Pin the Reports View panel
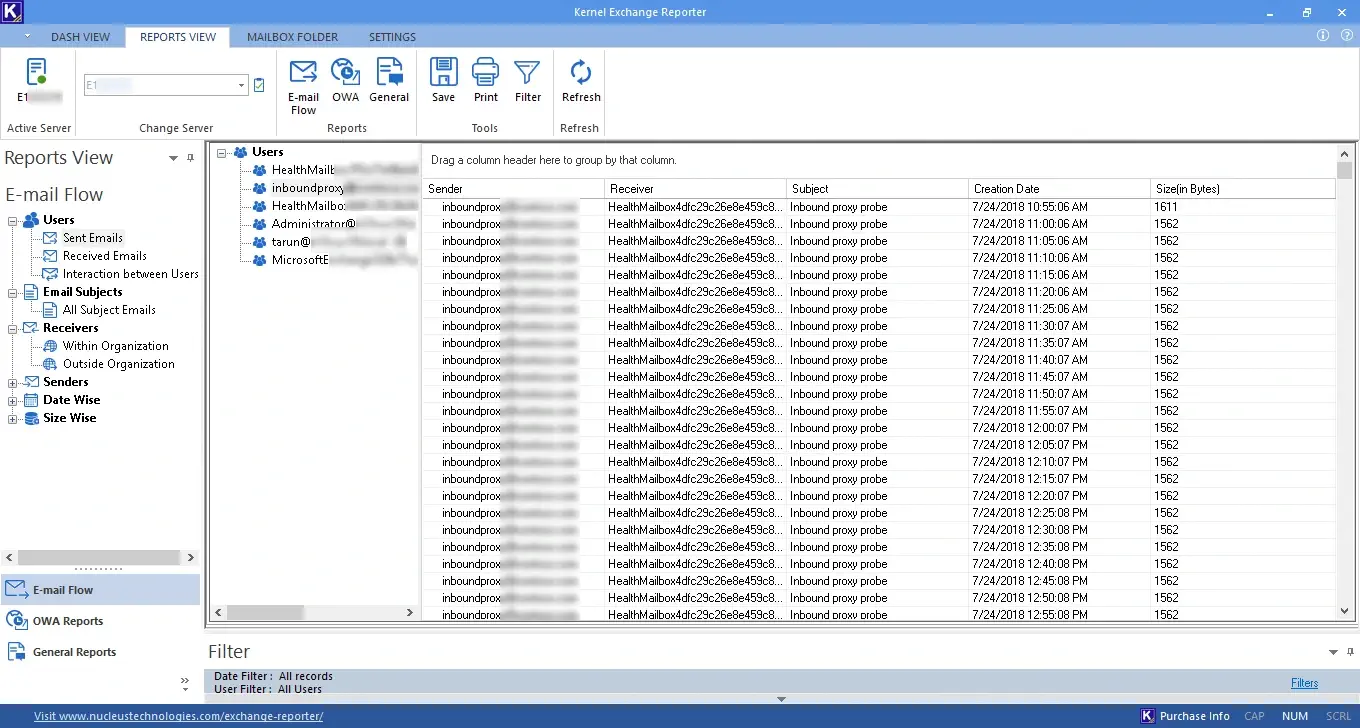The width and height of the screenshot is (1360, 728). tap(191, 158)
